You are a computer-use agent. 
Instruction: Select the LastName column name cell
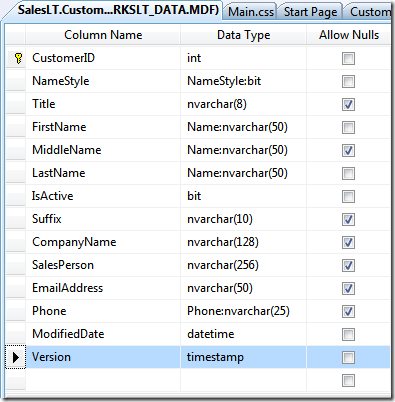click(103, 173)
